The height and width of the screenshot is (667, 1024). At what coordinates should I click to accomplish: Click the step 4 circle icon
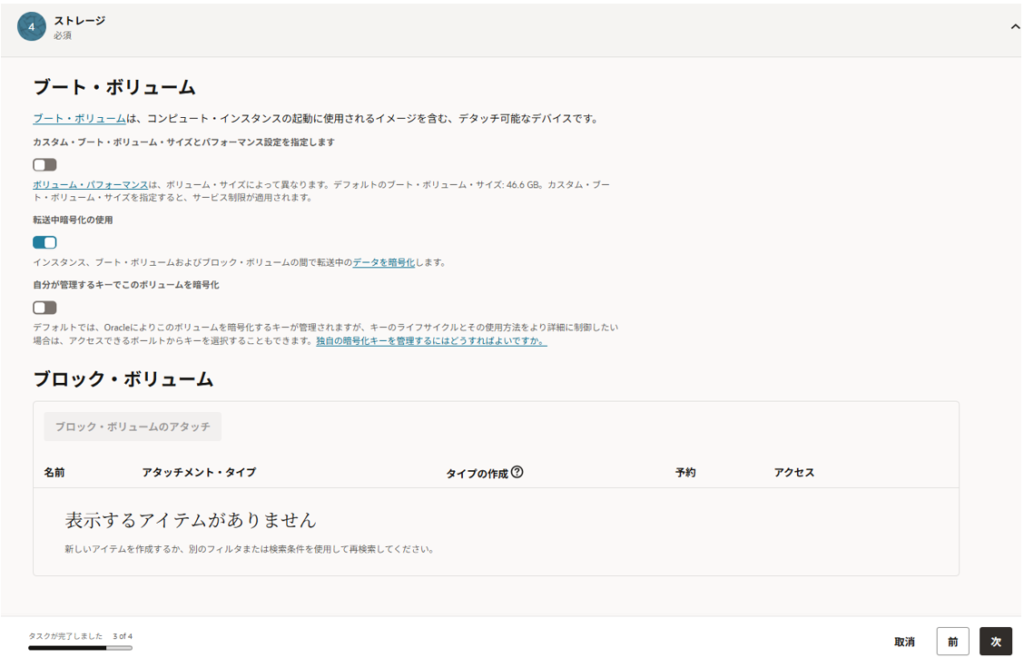(31, 27)
